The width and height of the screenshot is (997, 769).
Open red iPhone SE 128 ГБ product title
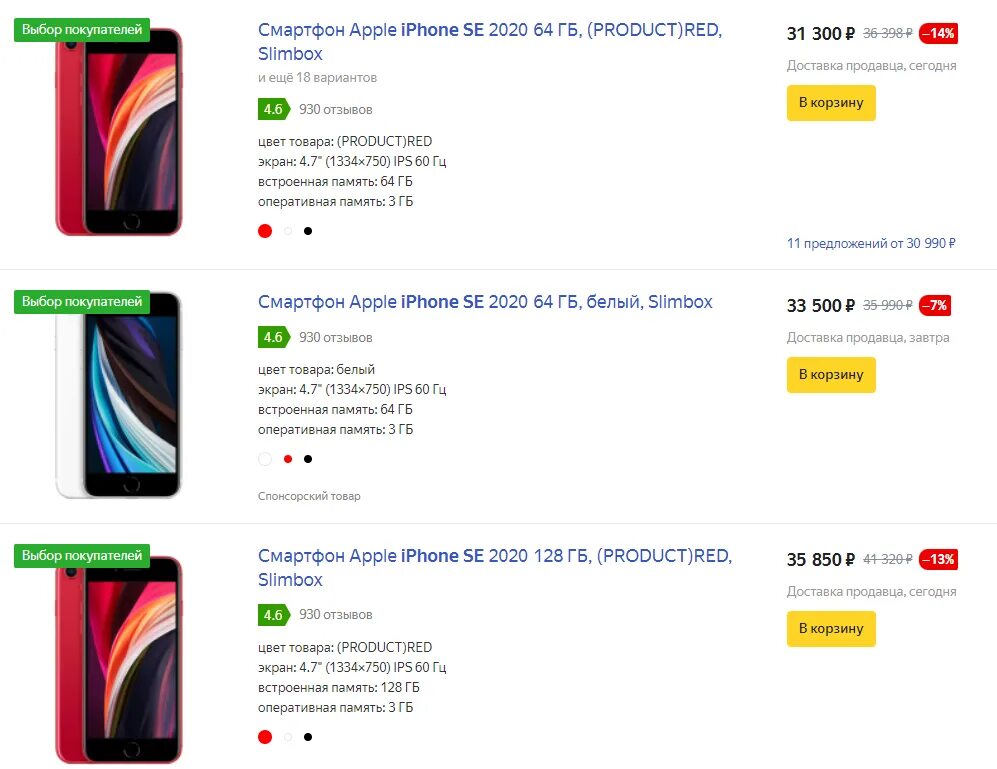494,557
